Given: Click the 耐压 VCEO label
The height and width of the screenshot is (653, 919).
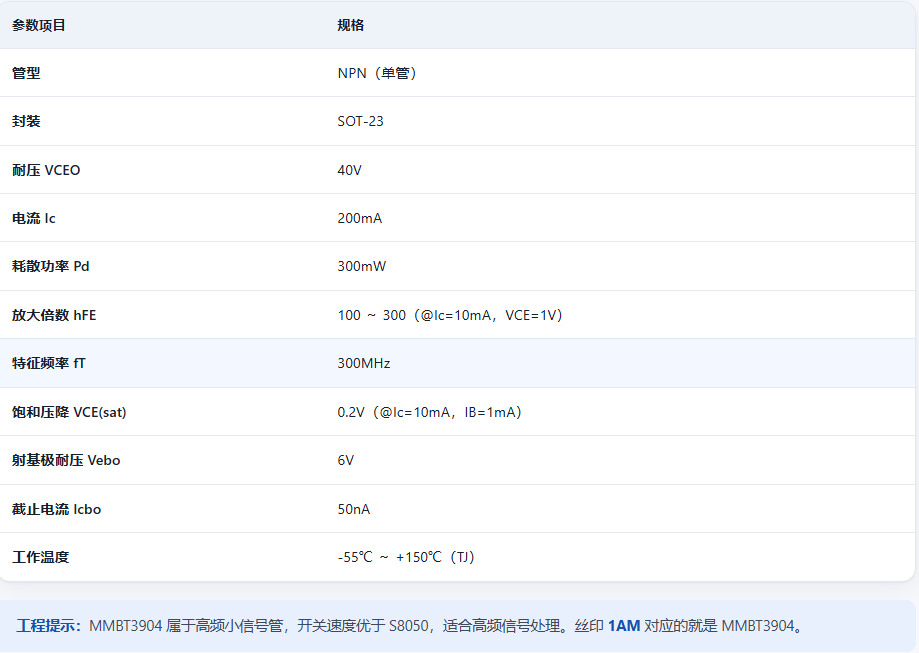Looking at the screenshot, I should pyautogui.click(x=46, y=170).
